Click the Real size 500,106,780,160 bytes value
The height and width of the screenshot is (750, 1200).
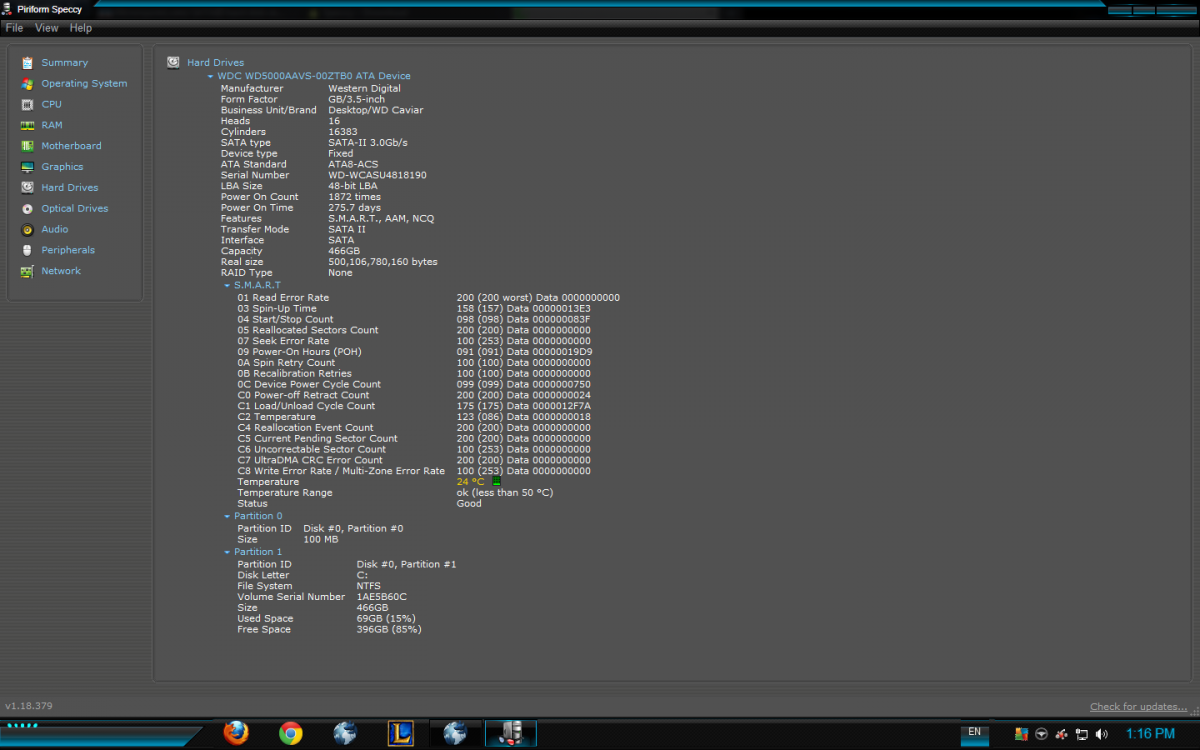(383, 262)
